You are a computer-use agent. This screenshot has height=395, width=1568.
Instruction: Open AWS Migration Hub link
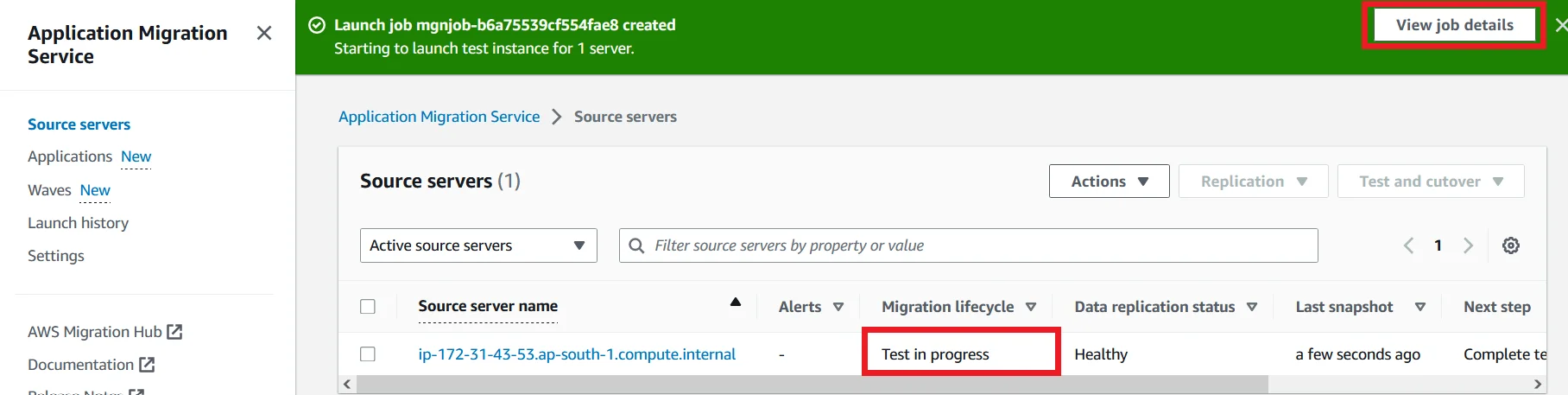[x=95, y=331]
